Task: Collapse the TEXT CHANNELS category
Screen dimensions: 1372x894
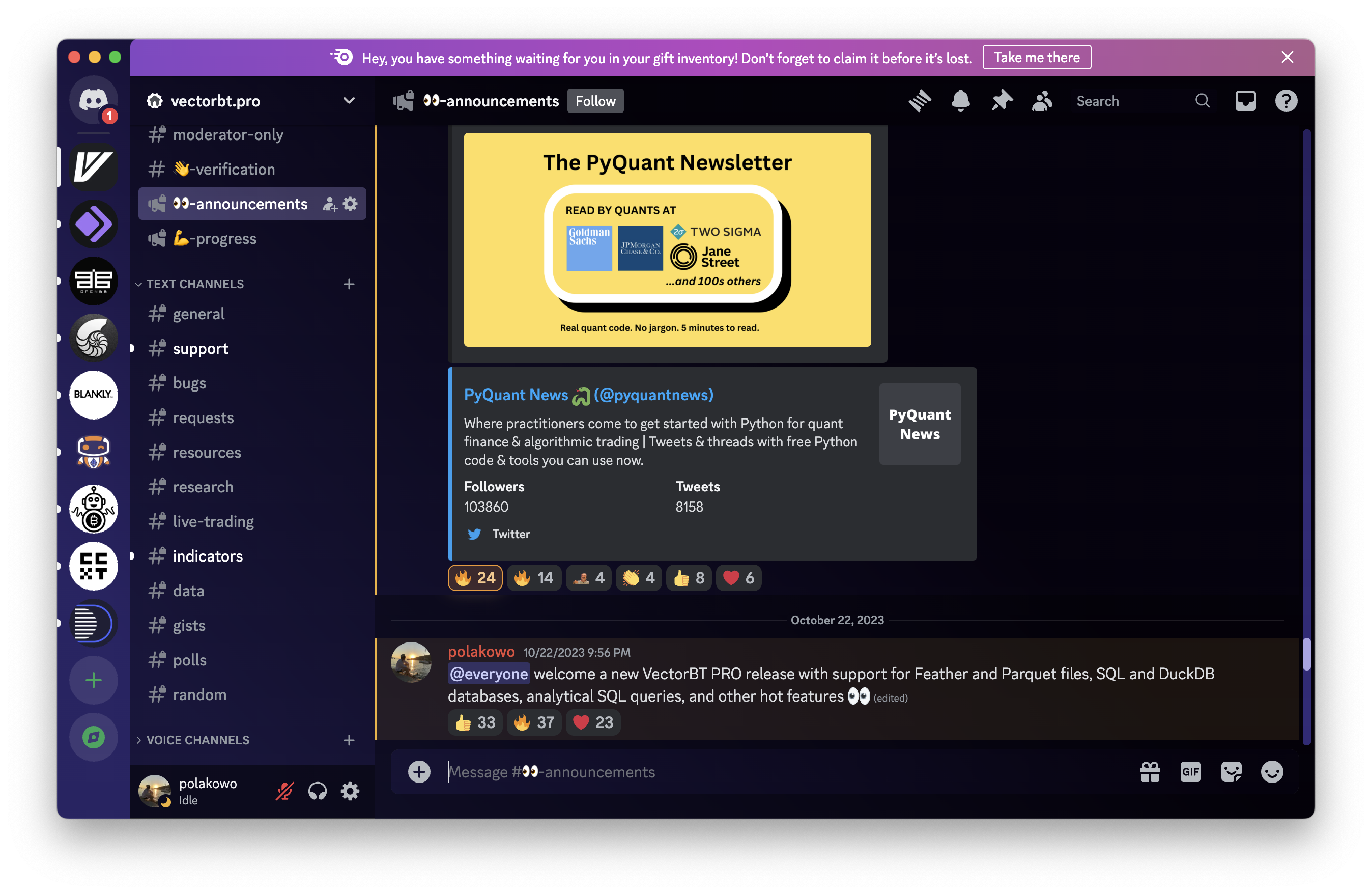Action: (x=195, y=284)
